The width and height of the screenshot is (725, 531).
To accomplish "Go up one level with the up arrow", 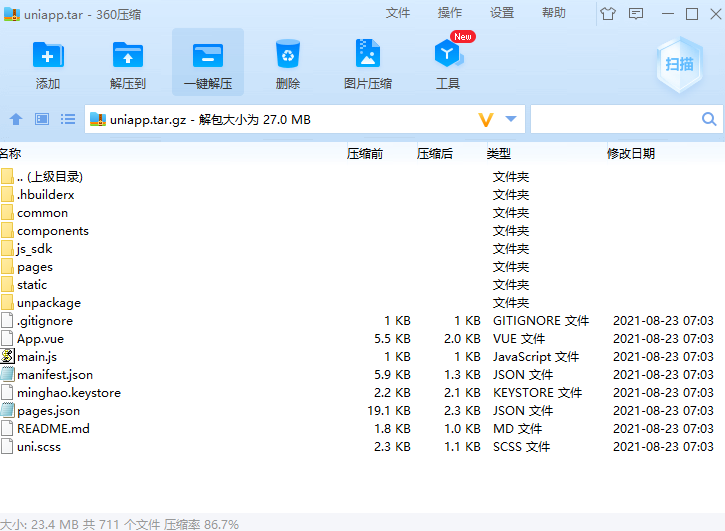I will click(x=16, y=119).
